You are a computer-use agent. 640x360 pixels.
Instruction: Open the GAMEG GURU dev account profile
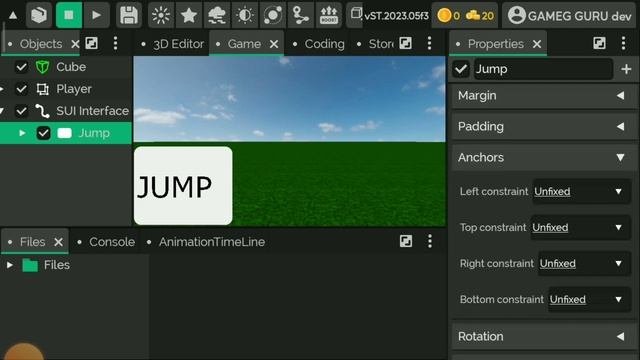[570, 16]
